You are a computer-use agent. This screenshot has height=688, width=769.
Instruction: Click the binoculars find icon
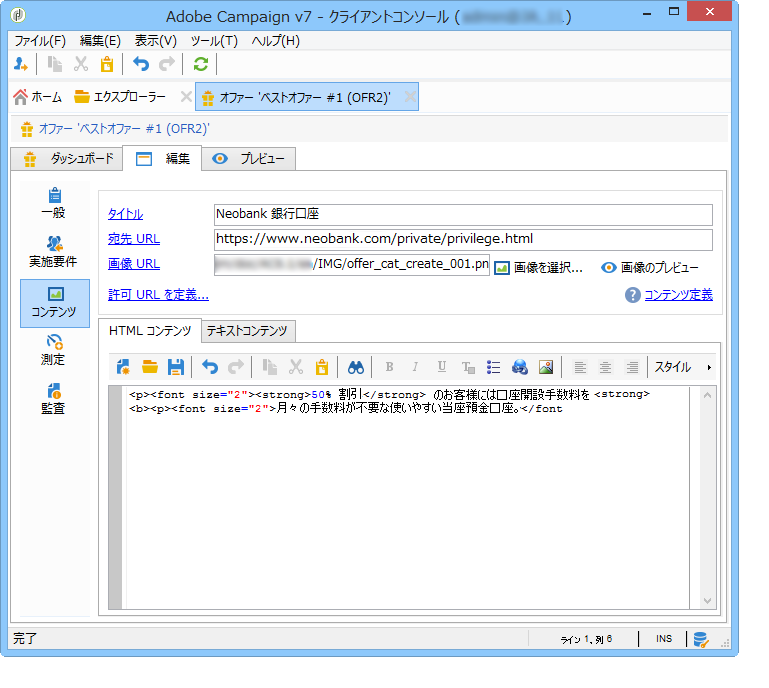pyautogui.click(x=356, y=367)
